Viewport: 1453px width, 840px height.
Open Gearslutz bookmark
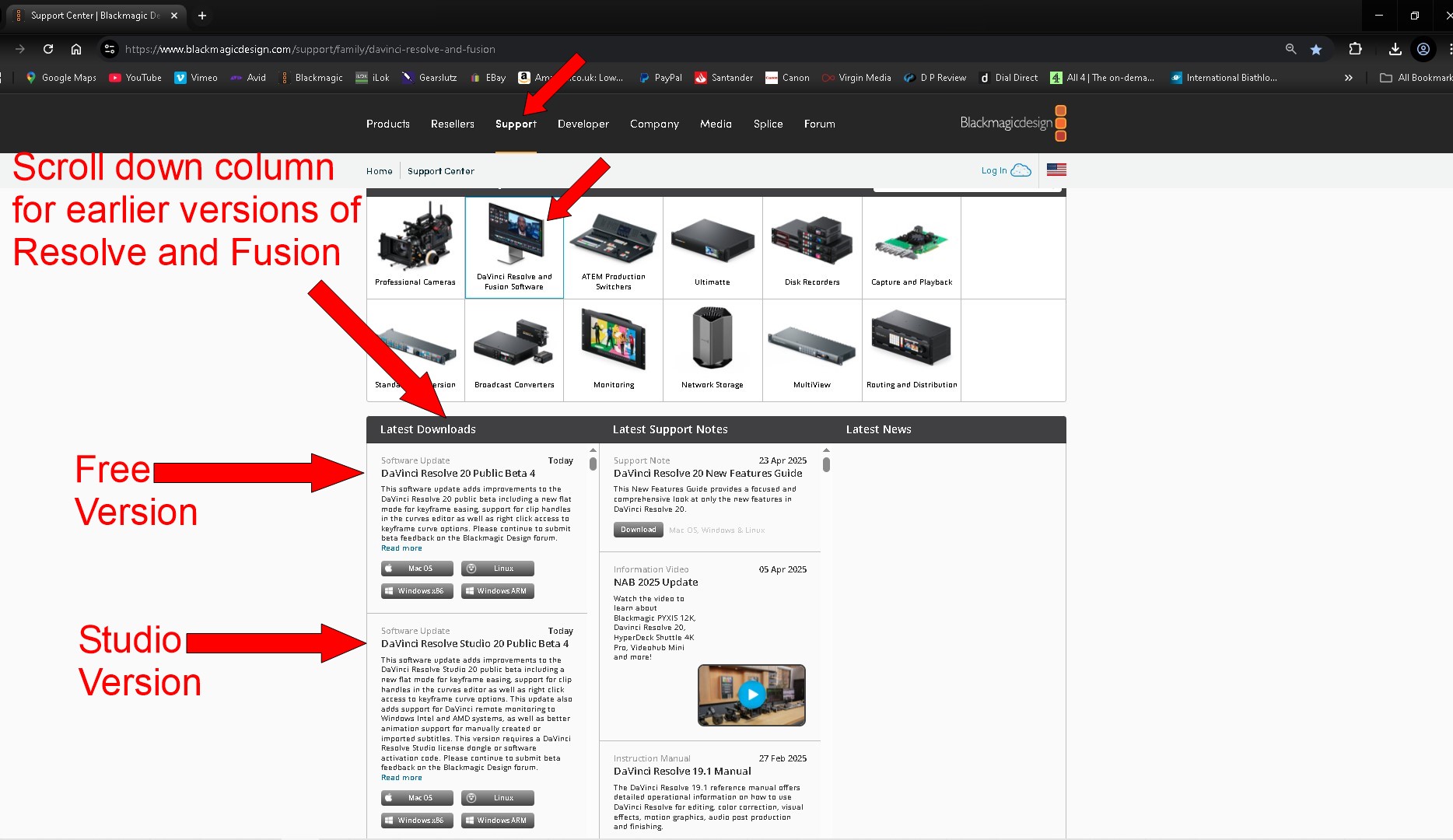[429, 78]
